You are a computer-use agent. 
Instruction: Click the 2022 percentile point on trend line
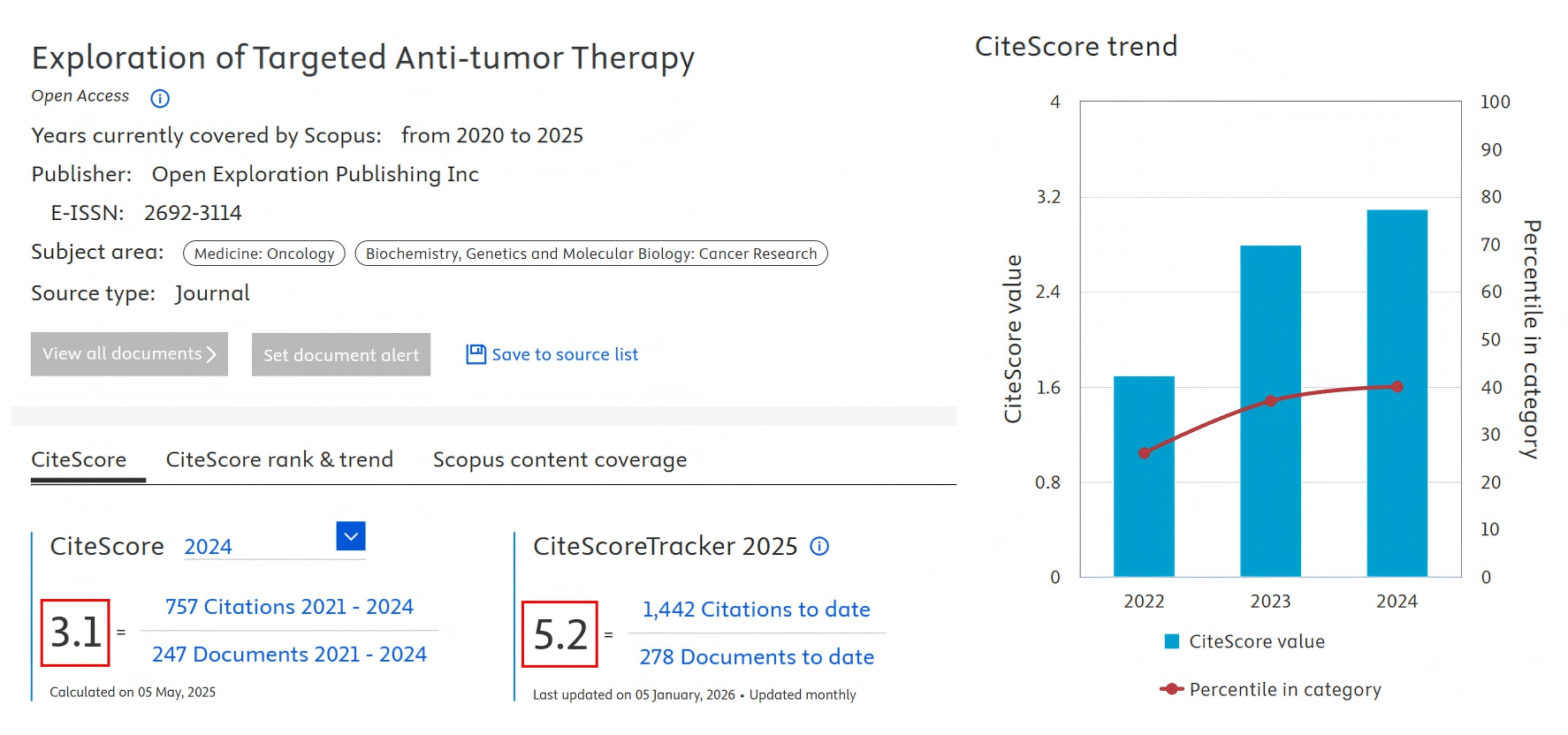1144,453
